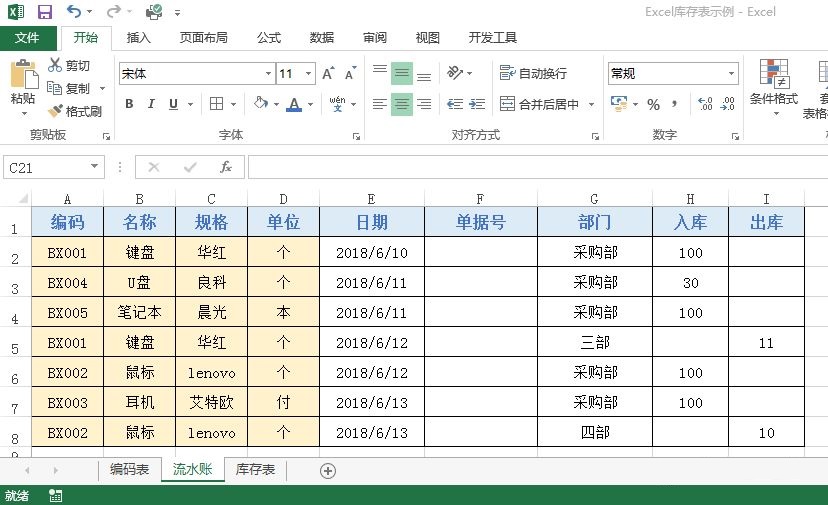Image resolution: width=828 pixels, height=505 pixels.
Task: Click the increase font size icon
Action: pos(329,74)
